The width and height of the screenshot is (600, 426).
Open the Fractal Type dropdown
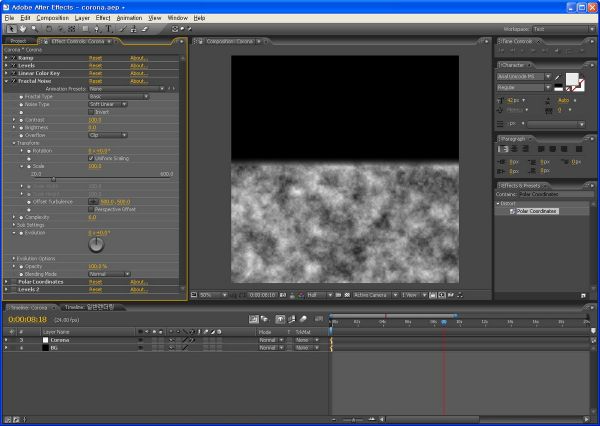click(x=119, y=97)
